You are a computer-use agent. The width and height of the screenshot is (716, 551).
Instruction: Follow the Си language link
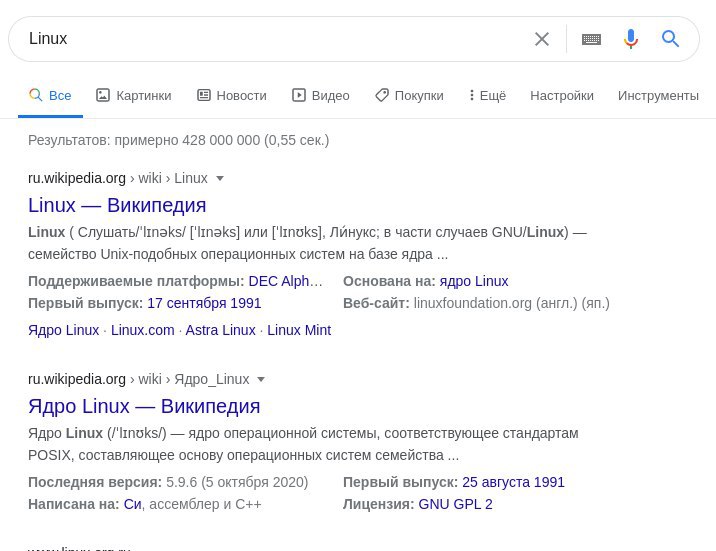(132, 504)
